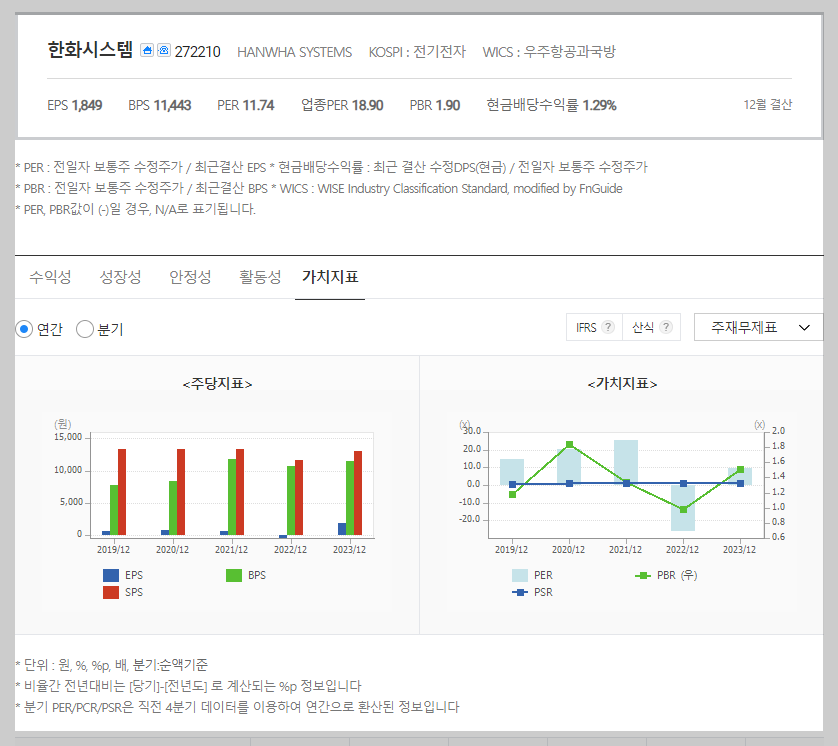
Task: Click the 2019/12 PSR blue data point
Action: (x=513, y=485)
